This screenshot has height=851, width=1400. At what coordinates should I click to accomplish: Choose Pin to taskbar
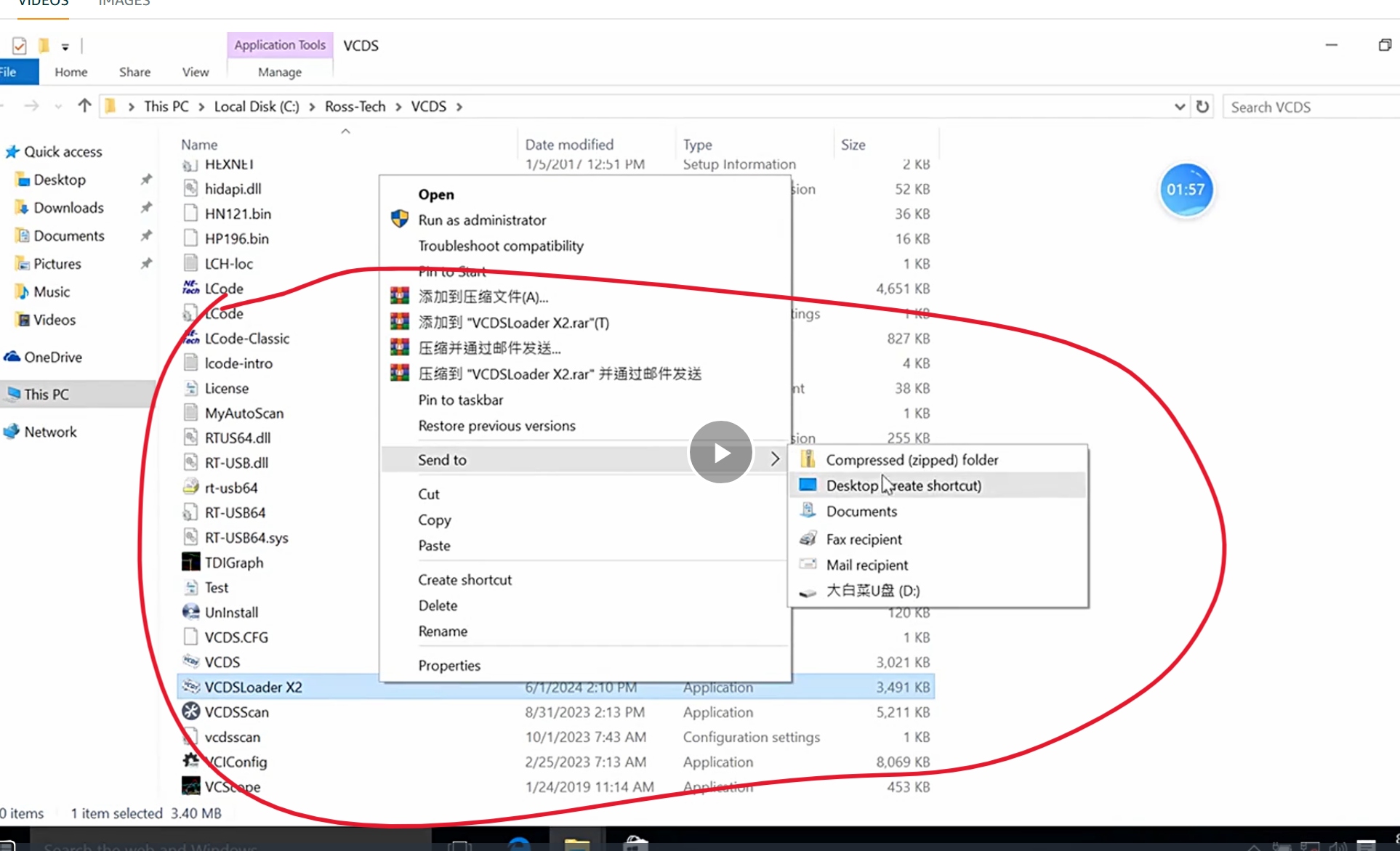coord(461,400)
